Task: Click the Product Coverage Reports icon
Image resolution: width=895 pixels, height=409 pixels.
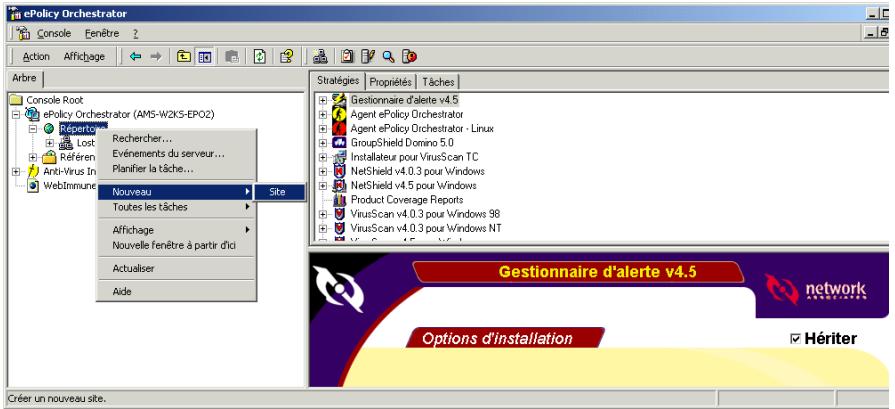Action: [340, 200]
